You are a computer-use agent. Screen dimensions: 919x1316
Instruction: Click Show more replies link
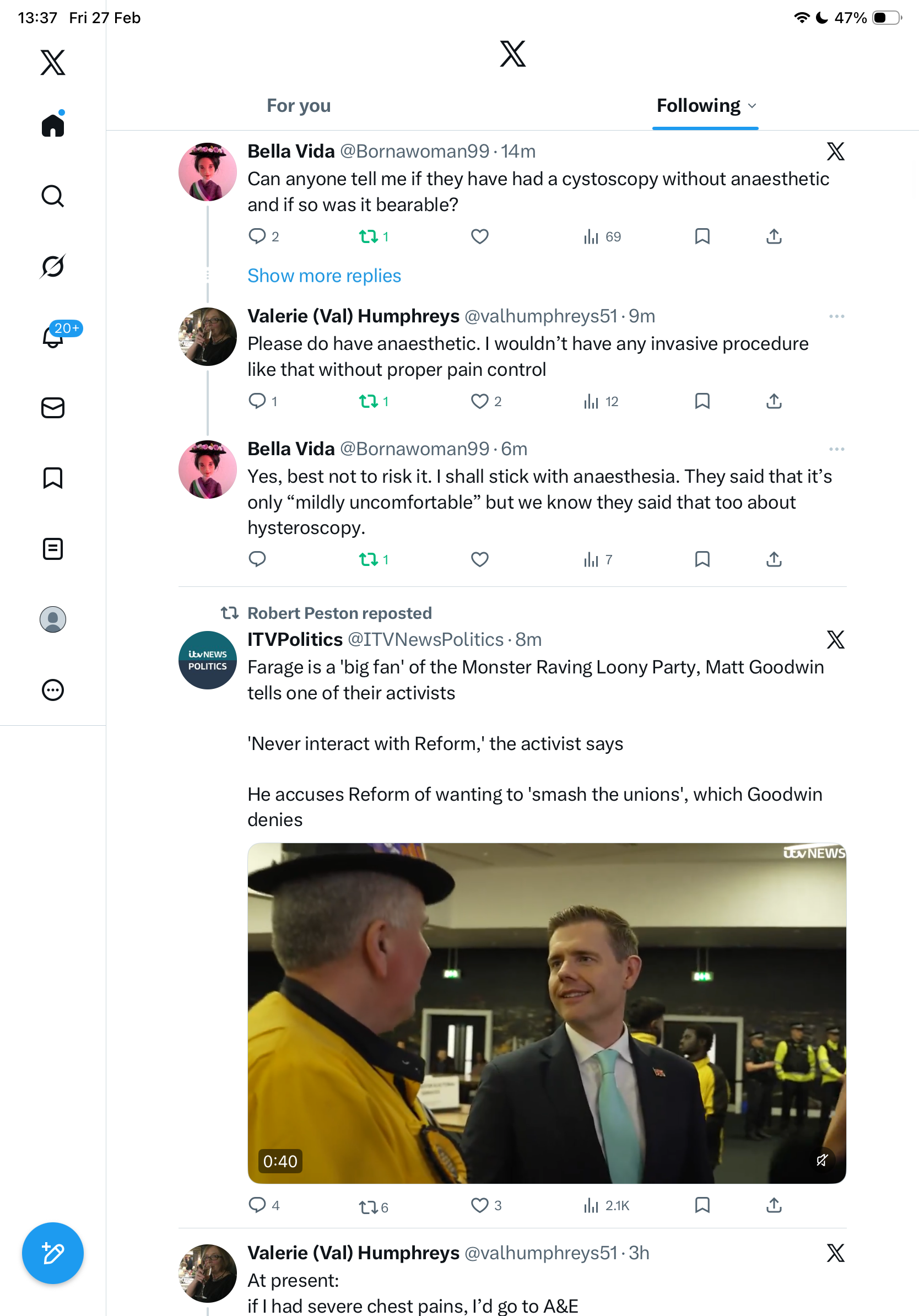coord(324,276)
